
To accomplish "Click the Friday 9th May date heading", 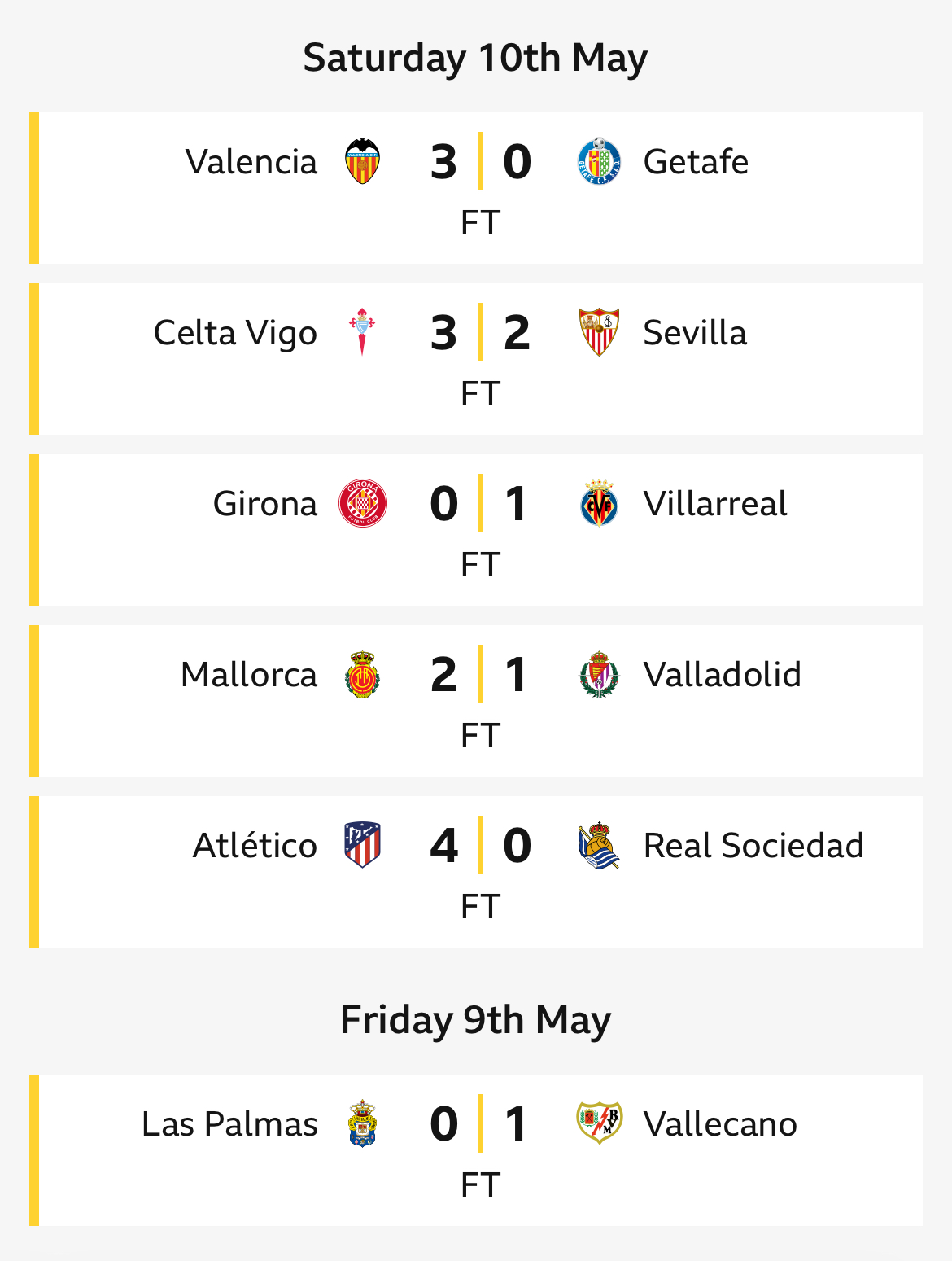I will [475, 1019].
